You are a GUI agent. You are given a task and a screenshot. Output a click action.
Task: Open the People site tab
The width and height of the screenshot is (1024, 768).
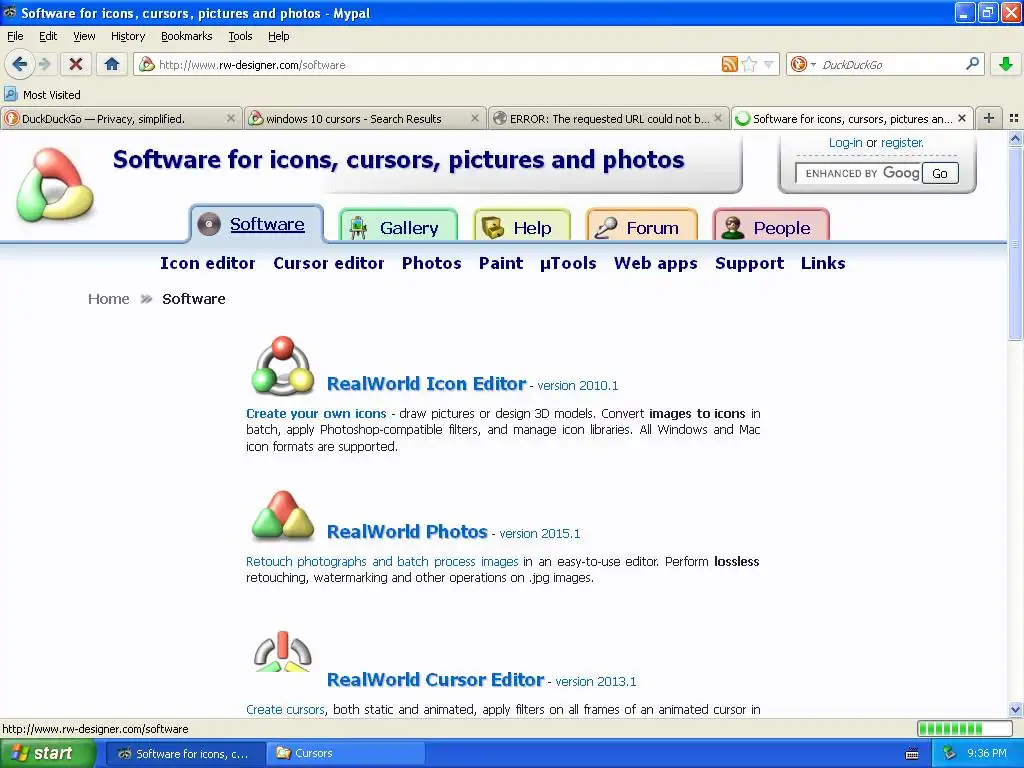(x=771, y=227)
